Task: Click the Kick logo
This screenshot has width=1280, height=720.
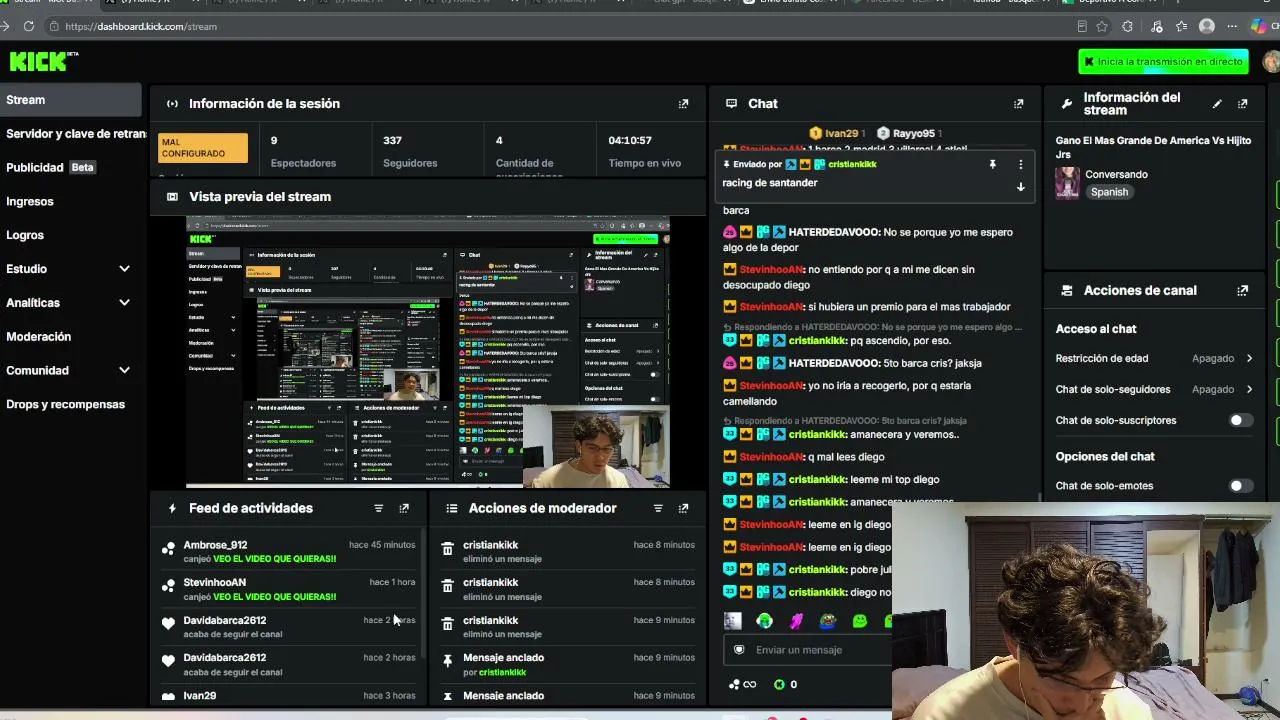Action: pos(42,62)
